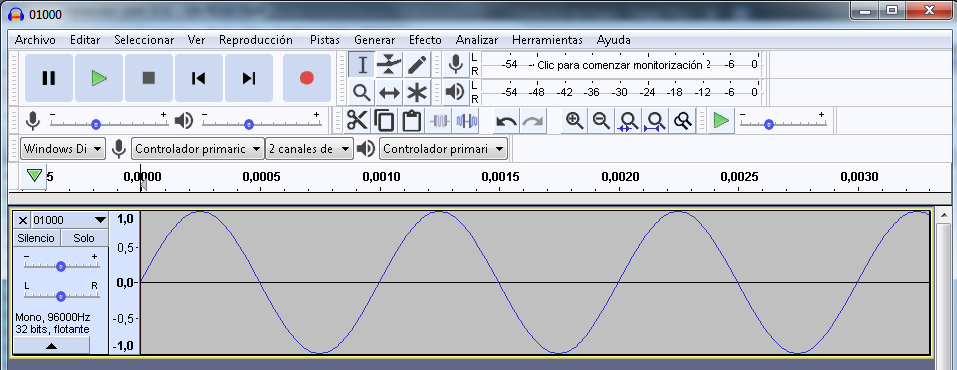Open the Editar menu
This screenshot has height=370, width=957.
[85, 40]
